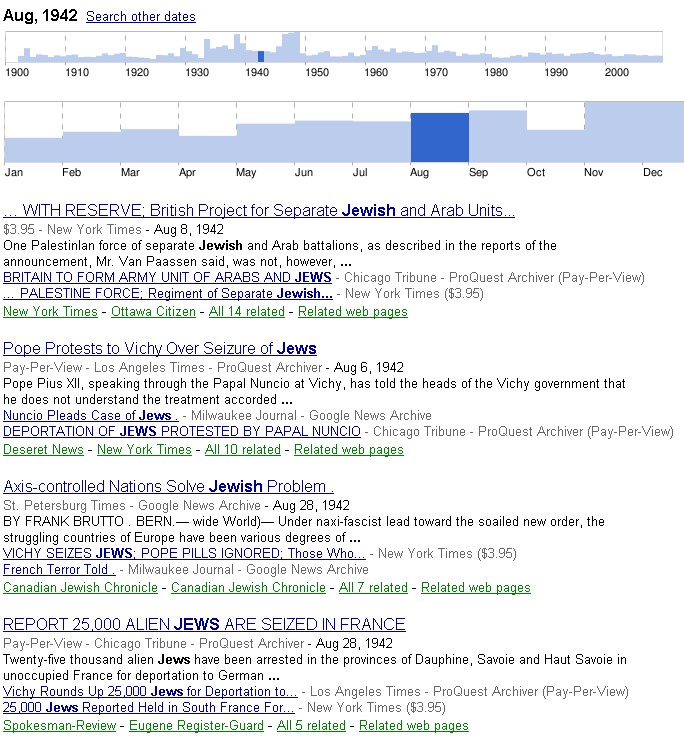
Task: Select the Sep month bar in timeline
Action: coord(498,136)
